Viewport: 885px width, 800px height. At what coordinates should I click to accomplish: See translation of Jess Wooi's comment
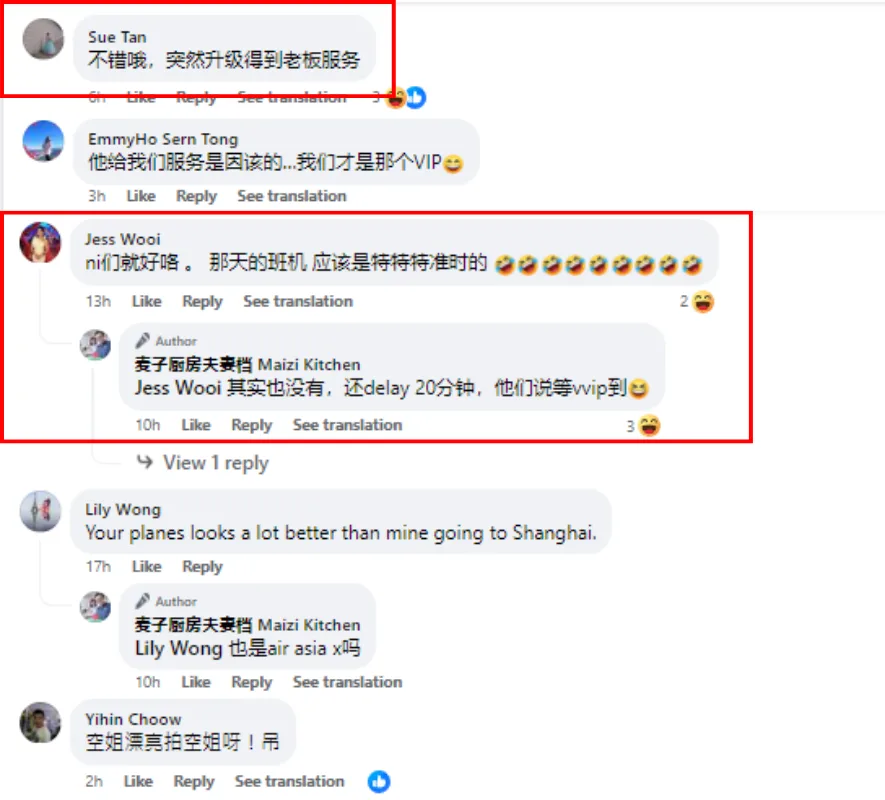[298, 301]
